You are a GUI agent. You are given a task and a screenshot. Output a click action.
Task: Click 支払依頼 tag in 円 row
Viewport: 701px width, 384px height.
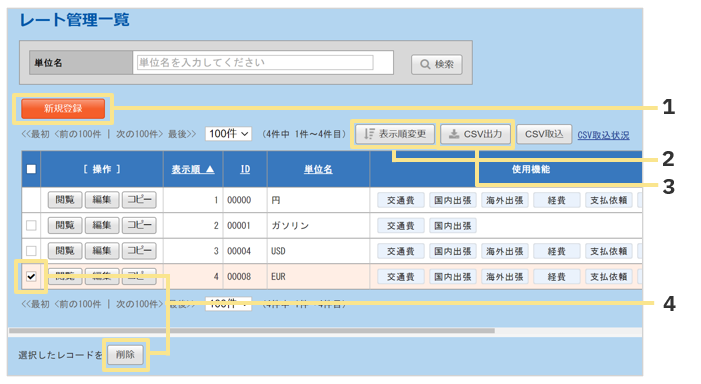point(608,200)
